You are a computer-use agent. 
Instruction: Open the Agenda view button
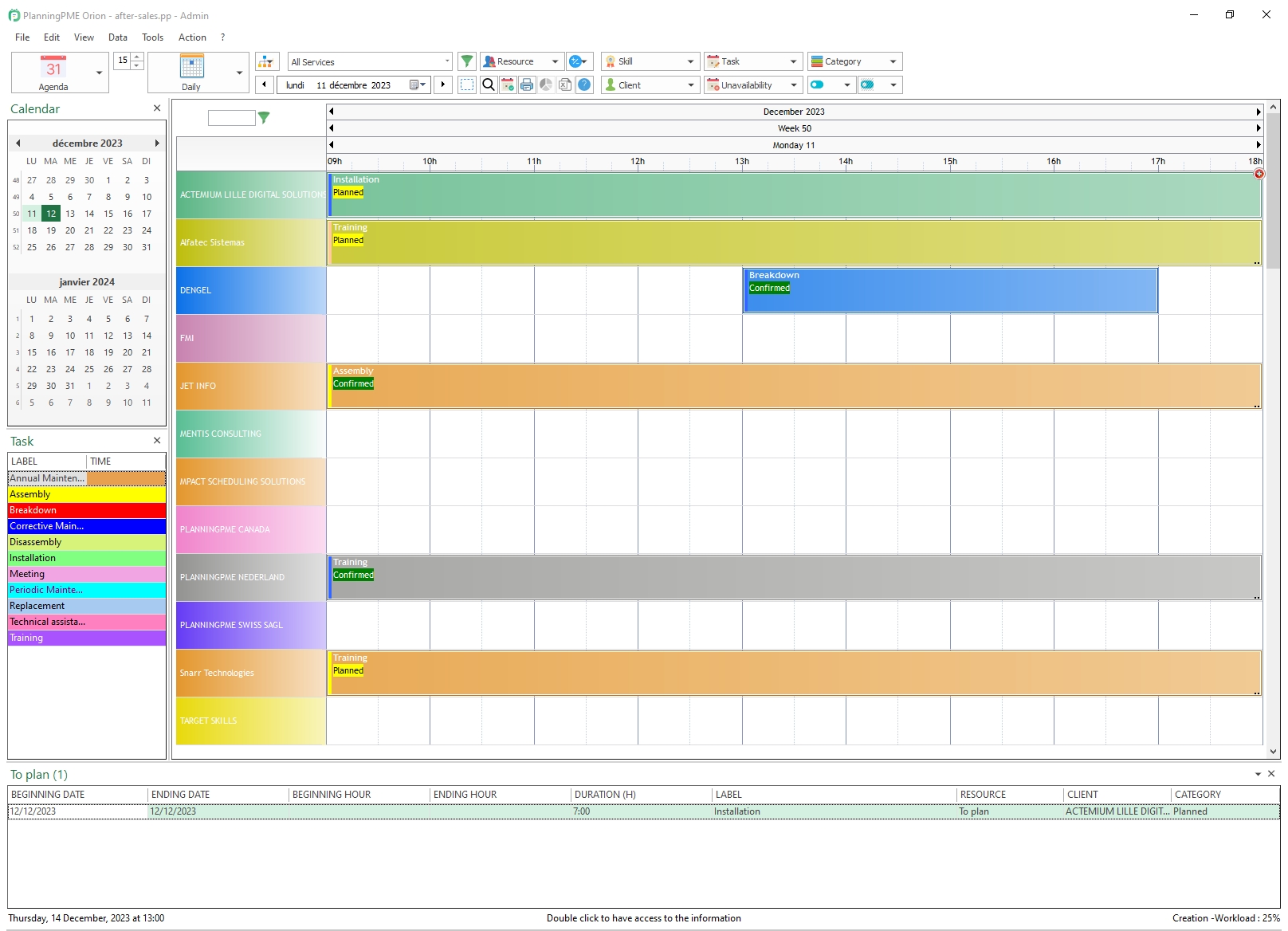[53, 73]
